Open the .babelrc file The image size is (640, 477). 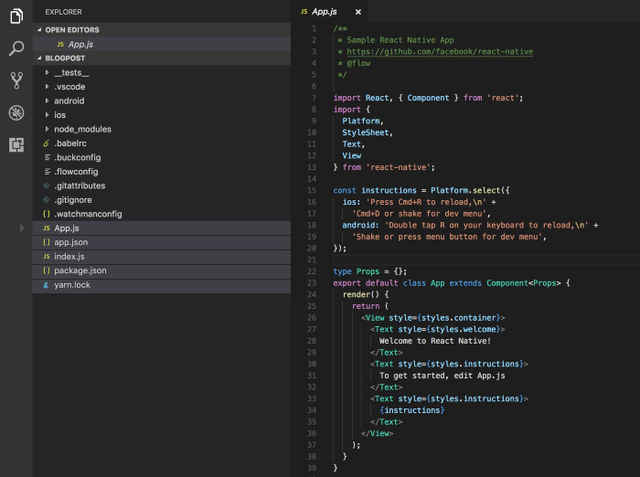[x=162, y=143]
